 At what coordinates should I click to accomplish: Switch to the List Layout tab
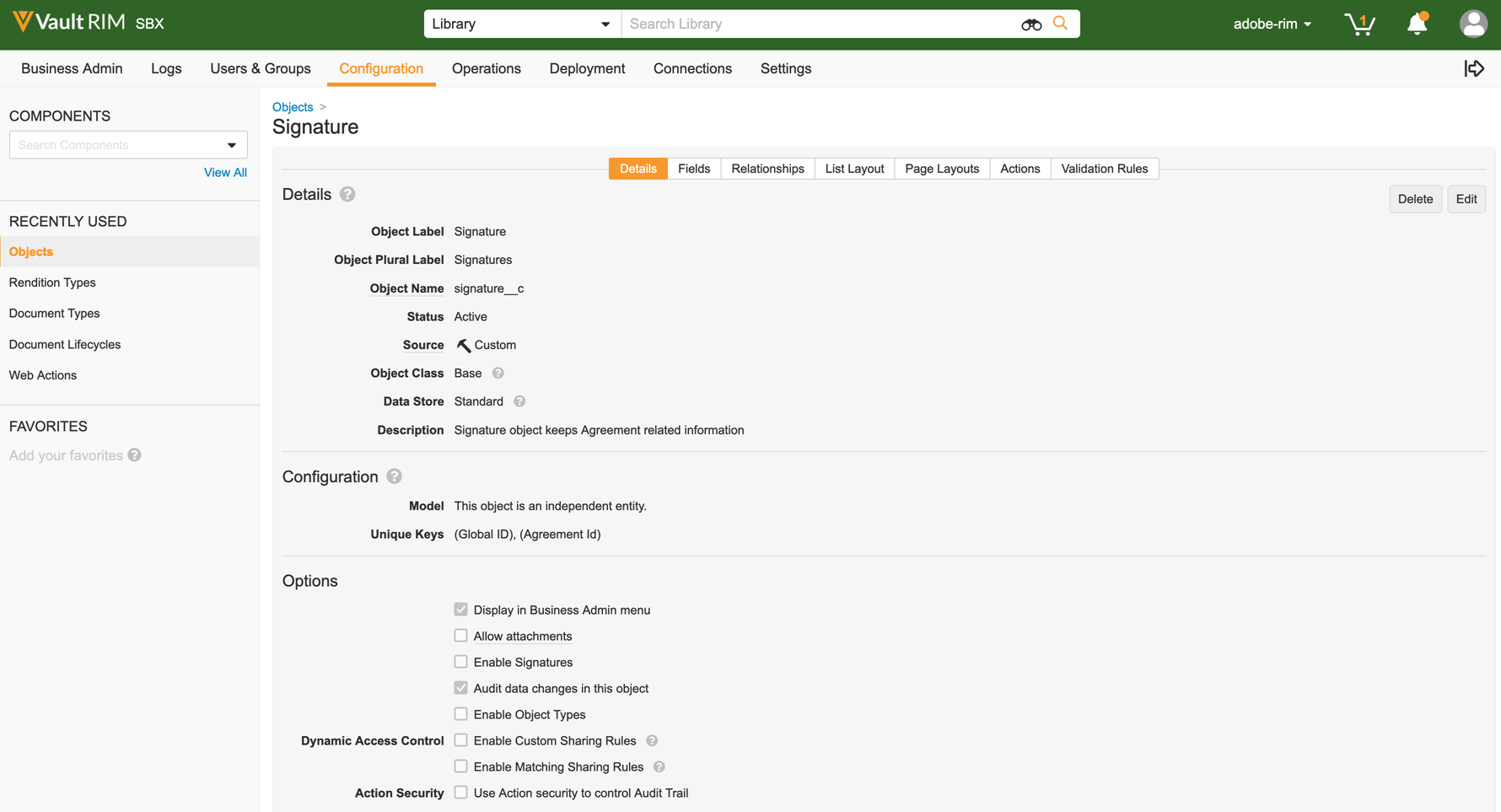tap(854, 169)
